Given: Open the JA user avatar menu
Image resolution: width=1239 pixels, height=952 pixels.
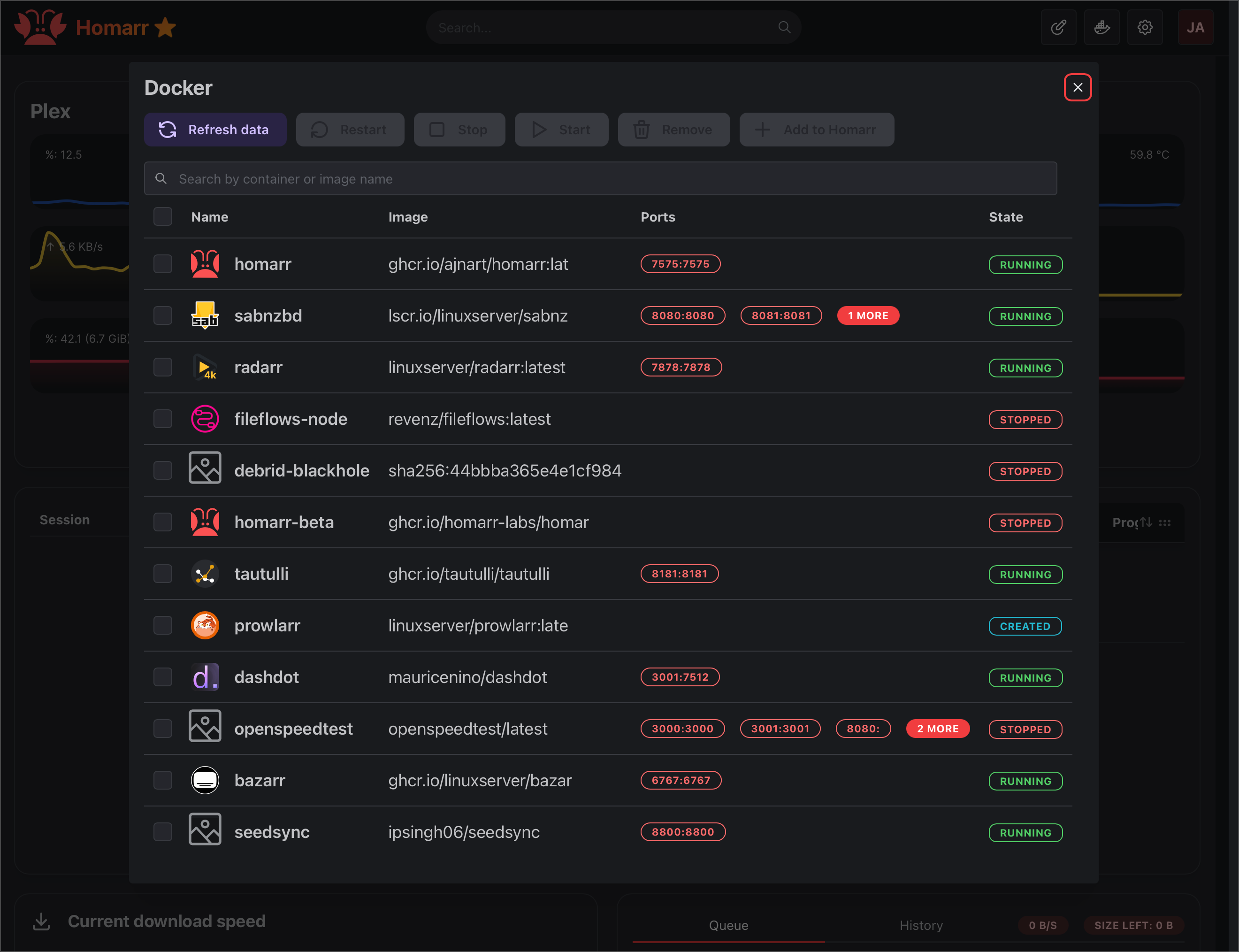Looking at the screenshot, I should [x=1195, y=27].
